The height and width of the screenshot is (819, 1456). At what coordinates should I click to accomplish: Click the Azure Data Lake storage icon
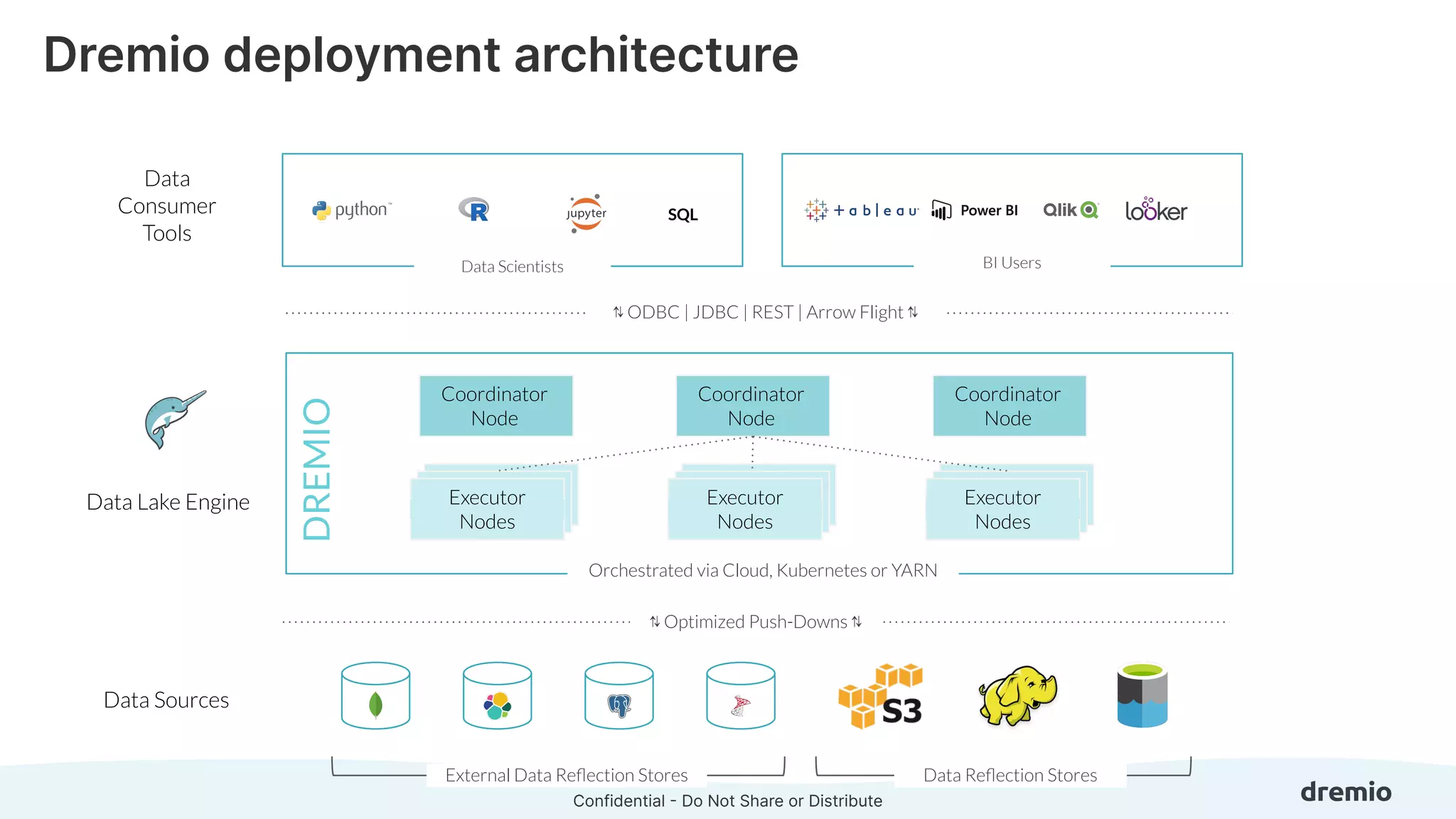[1142, 695]
